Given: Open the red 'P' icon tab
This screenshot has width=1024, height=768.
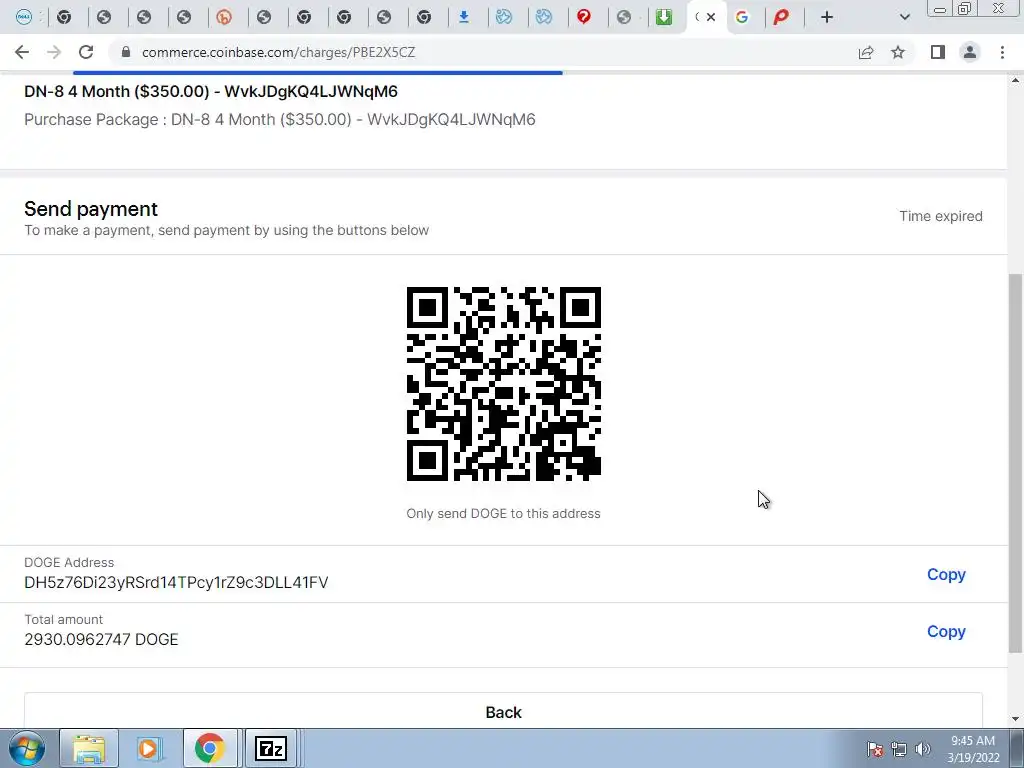Looking at the screenshot, I should click(781, 18).
